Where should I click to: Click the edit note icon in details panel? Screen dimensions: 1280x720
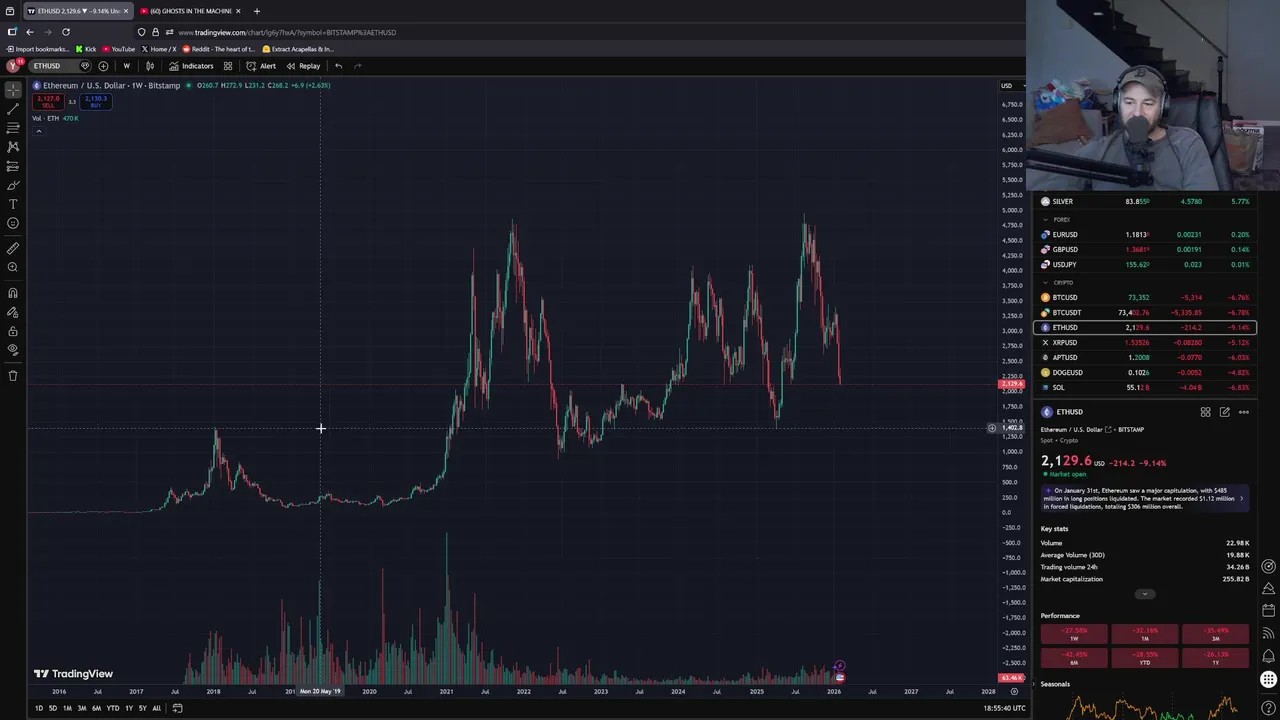pos(1224,412)
